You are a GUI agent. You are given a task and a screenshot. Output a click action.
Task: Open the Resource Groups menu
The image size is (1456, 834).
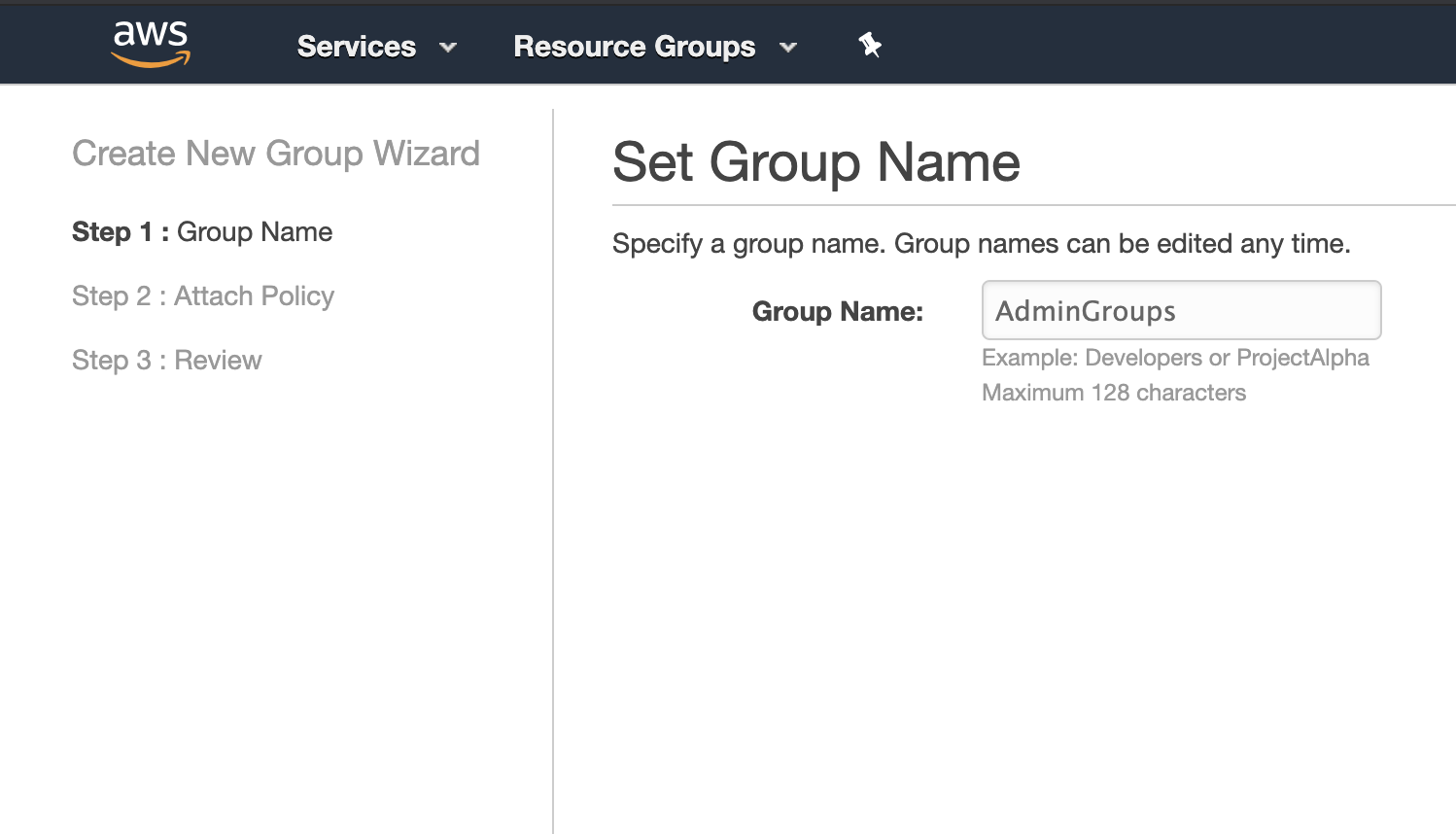pyautogui.click(x=634, y=47)
